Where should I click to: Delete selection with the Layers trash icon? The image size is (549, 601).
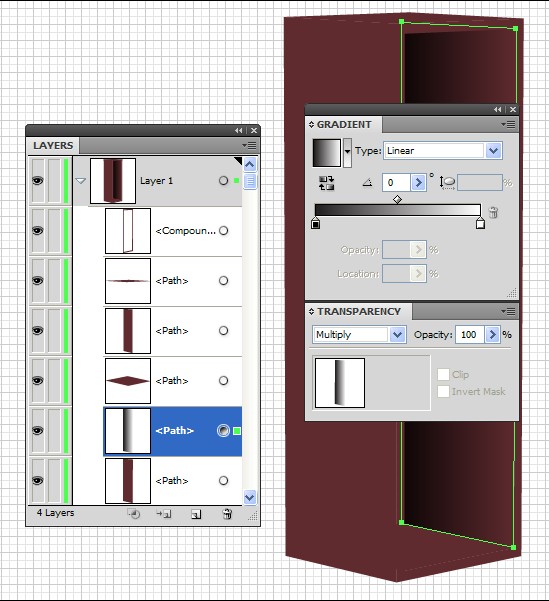[x=227, y=514]
